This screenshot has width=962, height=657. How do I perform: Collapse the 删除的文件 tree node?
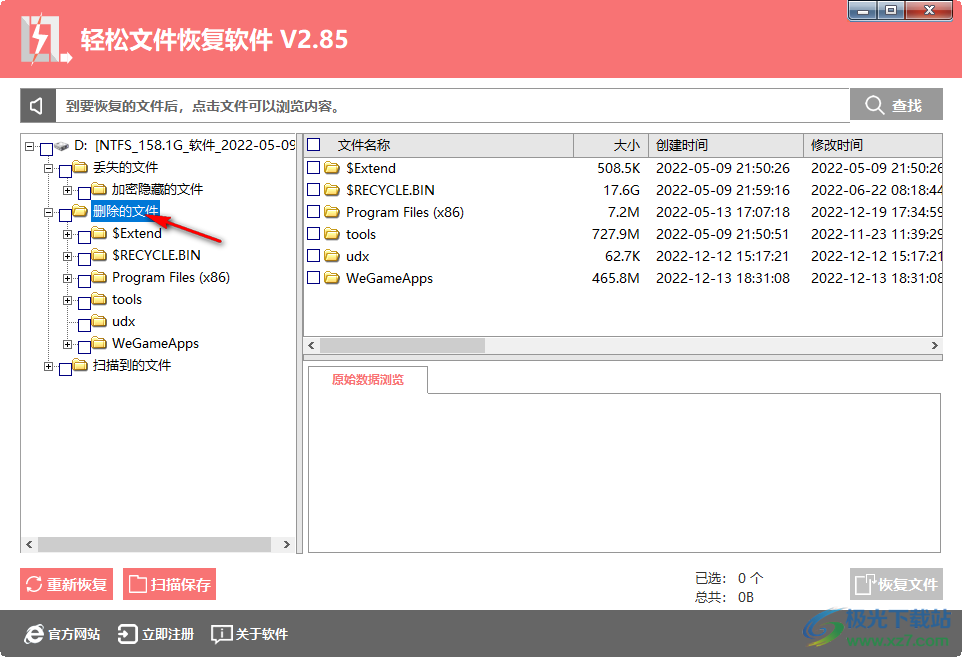(48, 212)
